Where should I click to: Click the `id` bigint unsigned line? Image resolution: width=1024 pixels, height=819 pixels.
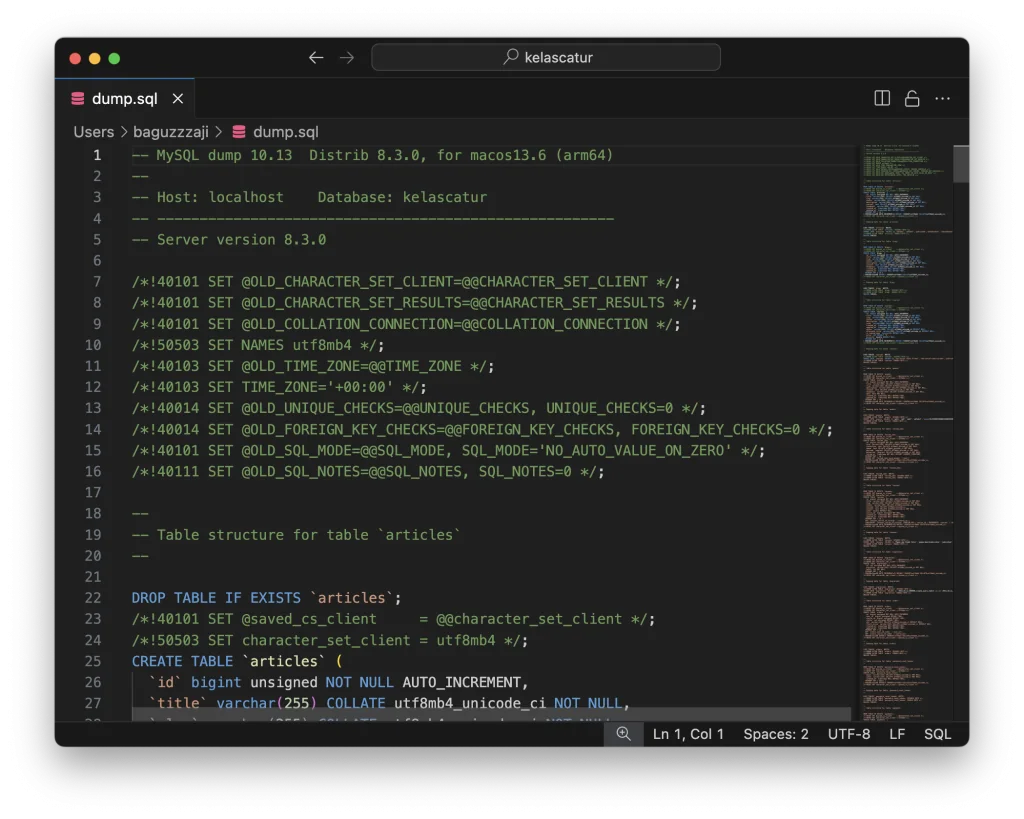[338, 682]
